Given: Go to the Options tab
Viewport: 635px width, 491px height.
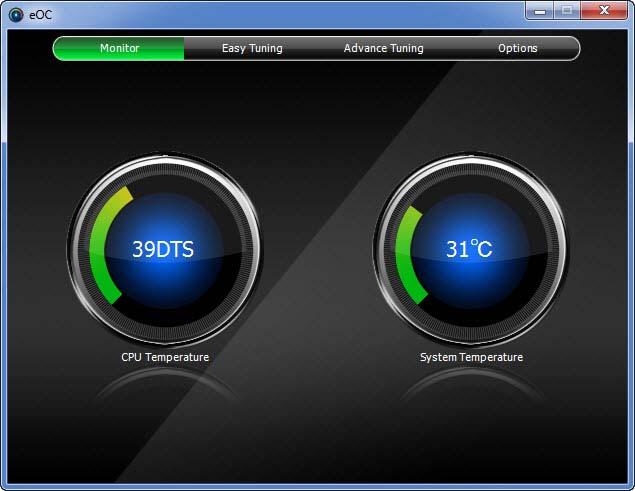Looking at the screenshot, I should 517,48.
